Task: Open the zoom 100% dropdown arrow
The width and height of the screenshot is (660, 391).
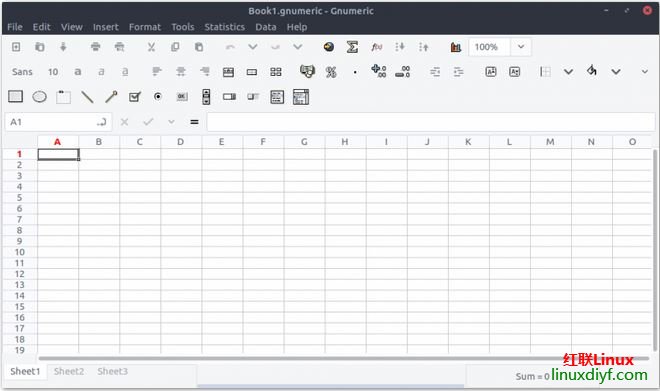Action: (521, 47)
